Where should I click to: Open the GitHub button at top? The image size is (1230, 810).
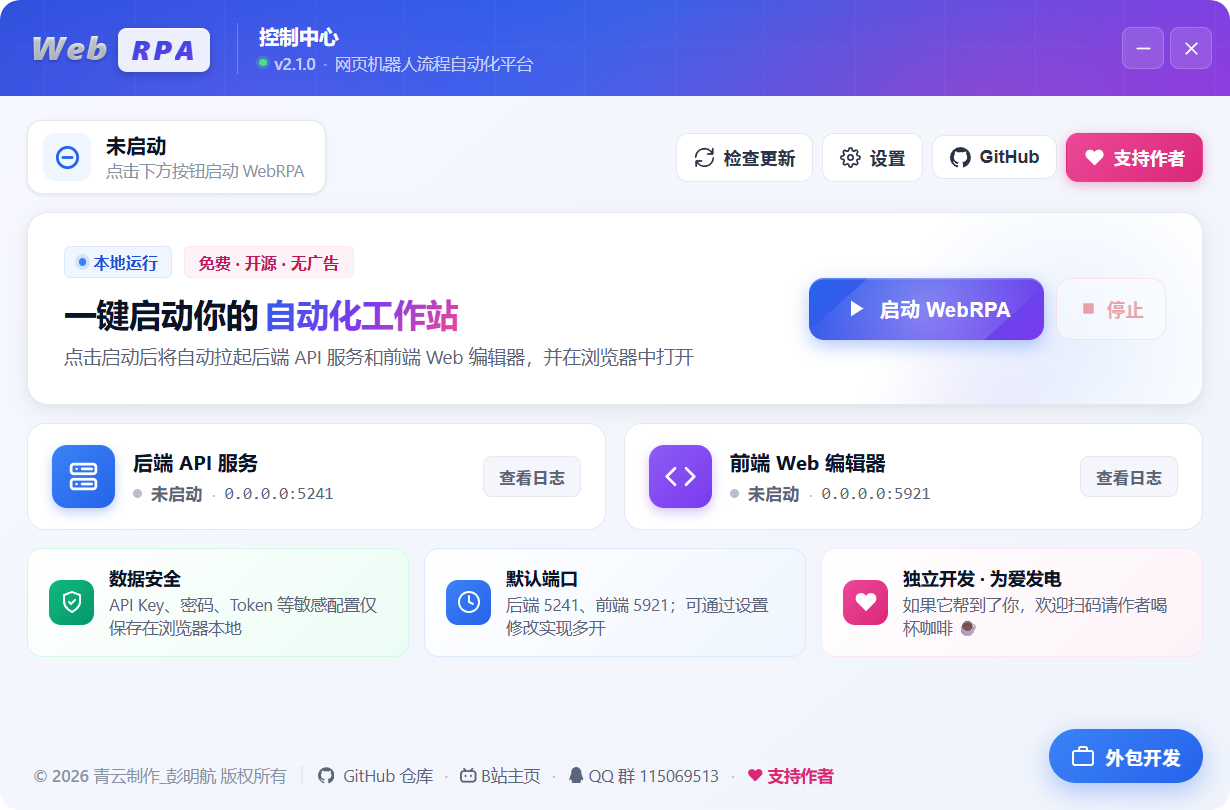coord(994,157)
